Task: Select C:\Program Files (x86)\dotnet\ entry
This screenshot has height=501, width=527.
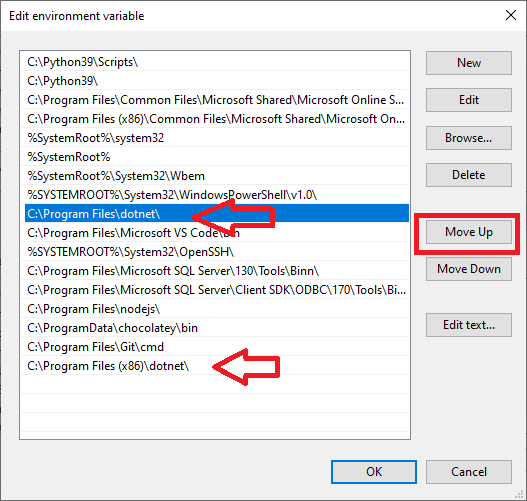Action: [215, 366]
